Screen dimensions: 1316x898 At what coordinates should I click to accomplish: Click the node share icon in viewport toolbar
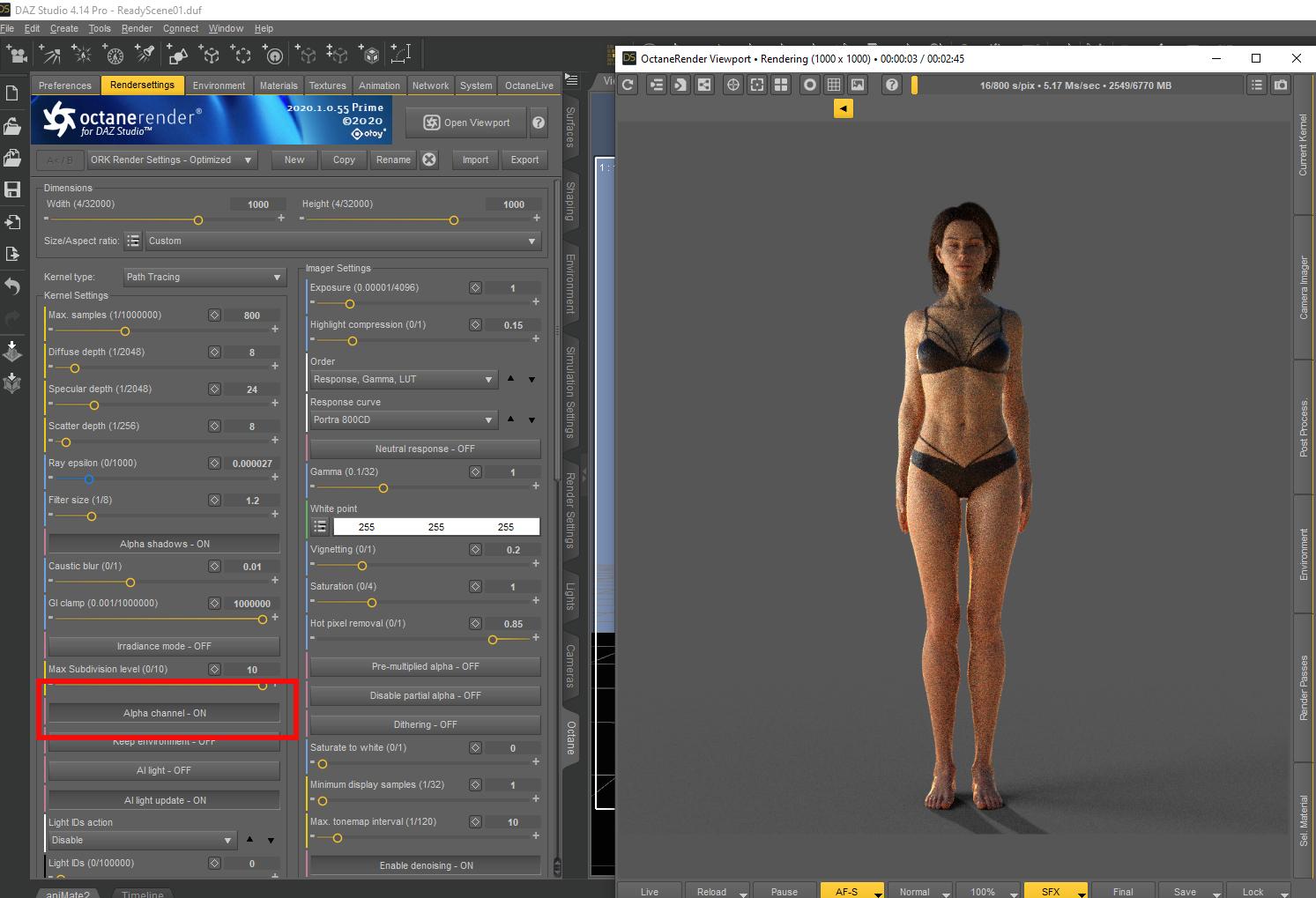click(704, 85)
